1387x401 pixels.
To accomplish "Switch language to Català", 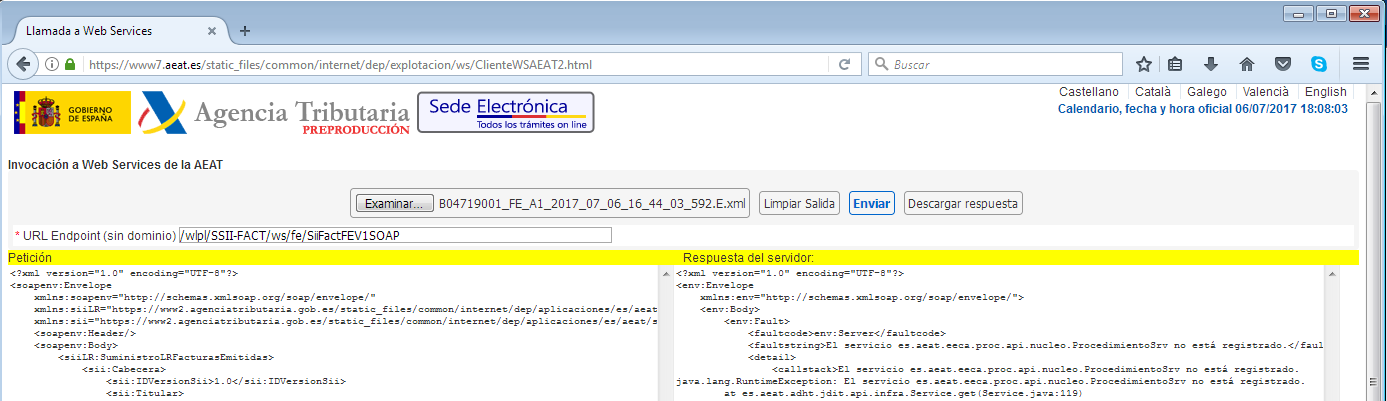I will 1152,92.
